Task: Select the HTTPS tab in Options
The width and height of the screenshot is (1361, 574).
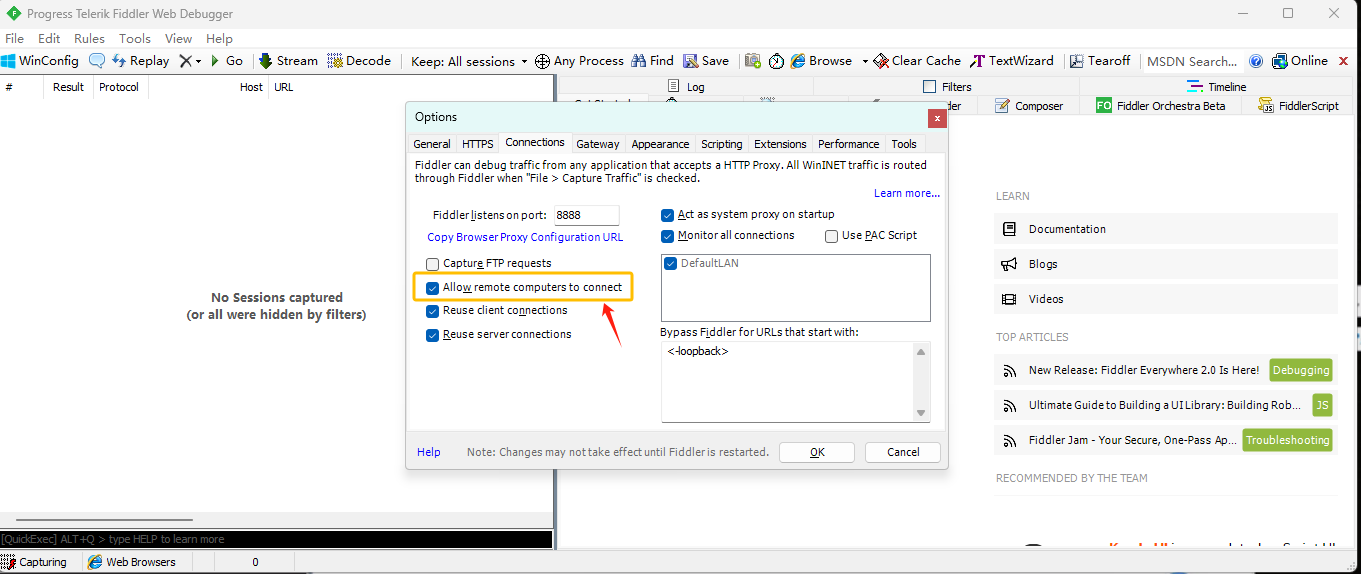Action: [x=477, y=144]
